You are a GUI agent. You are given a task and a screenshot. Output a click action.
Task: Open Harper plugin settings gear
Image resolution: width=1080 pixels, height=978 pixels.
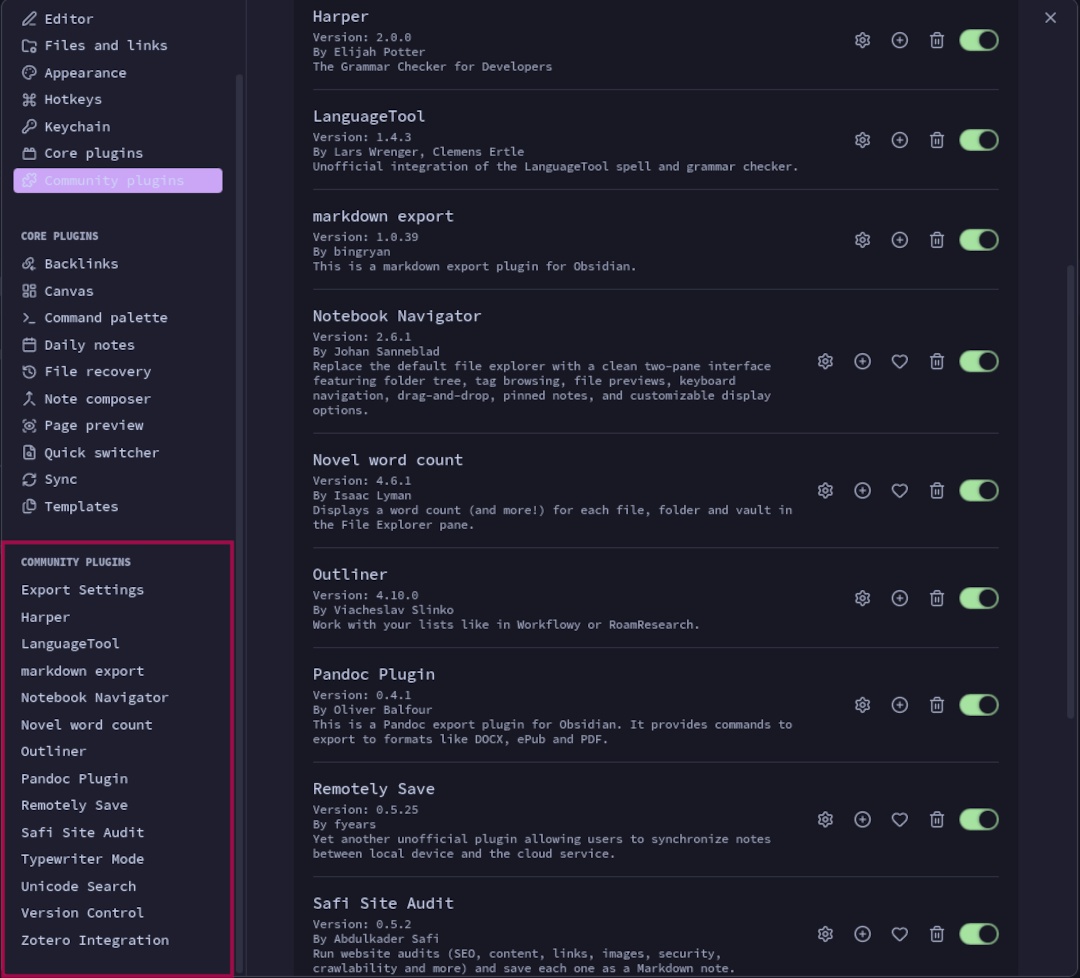862,41
